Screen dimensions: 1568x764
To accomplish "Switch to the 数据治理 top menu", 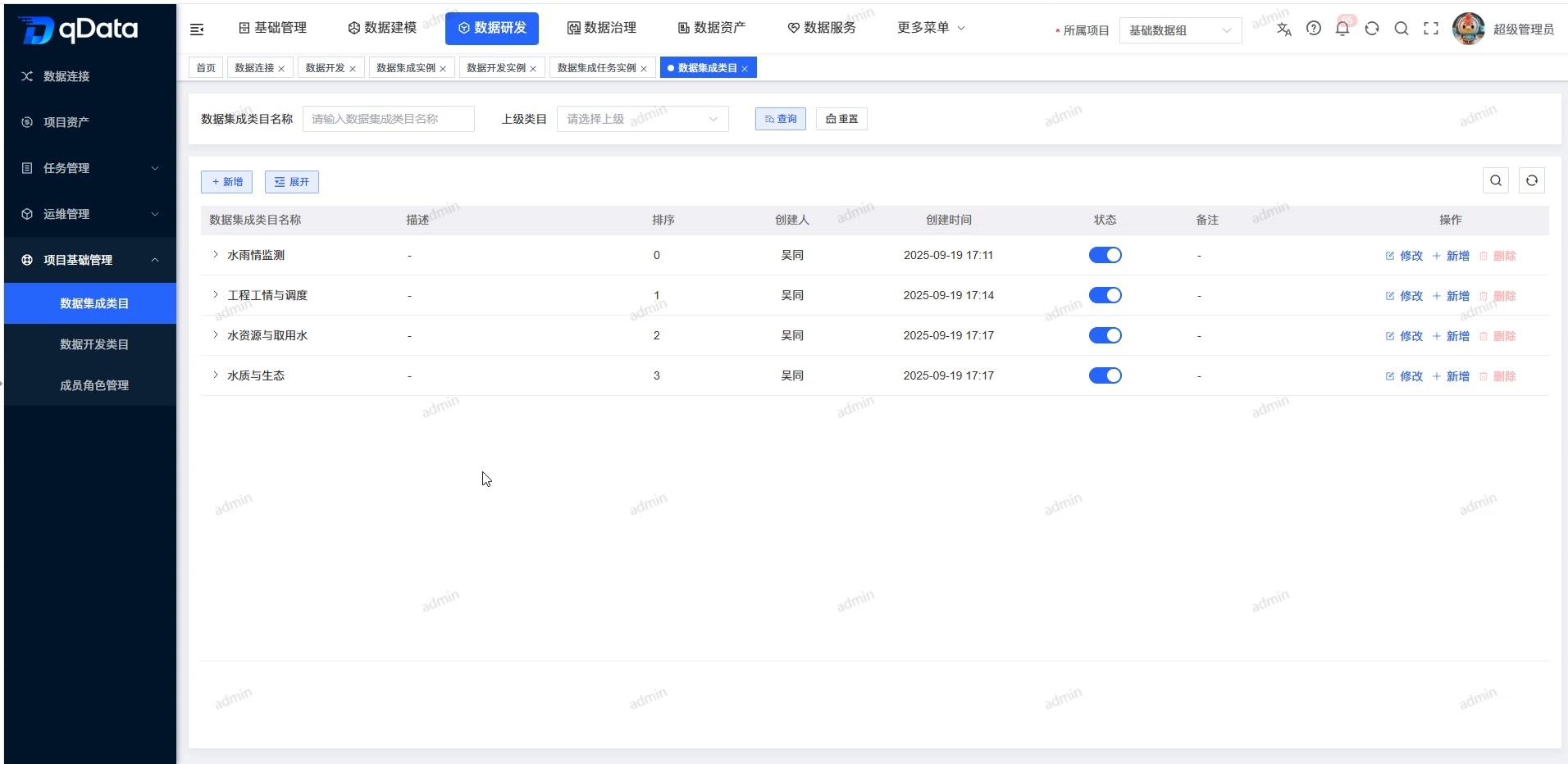I will coord(602,28).
